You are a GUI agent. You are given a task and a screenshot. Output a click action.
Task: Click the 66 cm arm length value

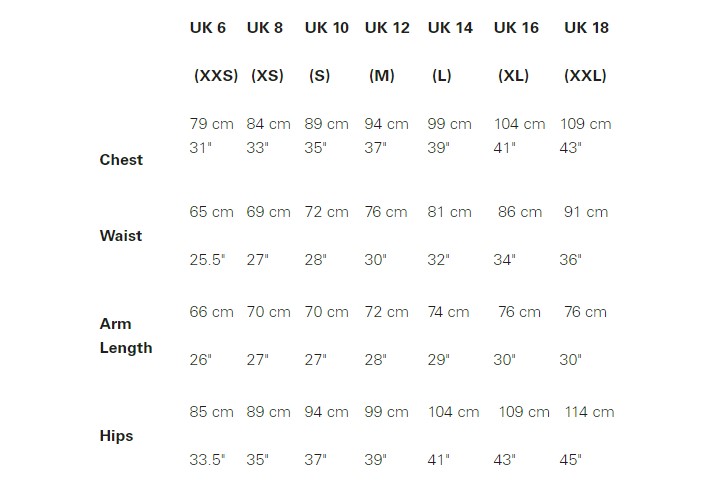211,312
